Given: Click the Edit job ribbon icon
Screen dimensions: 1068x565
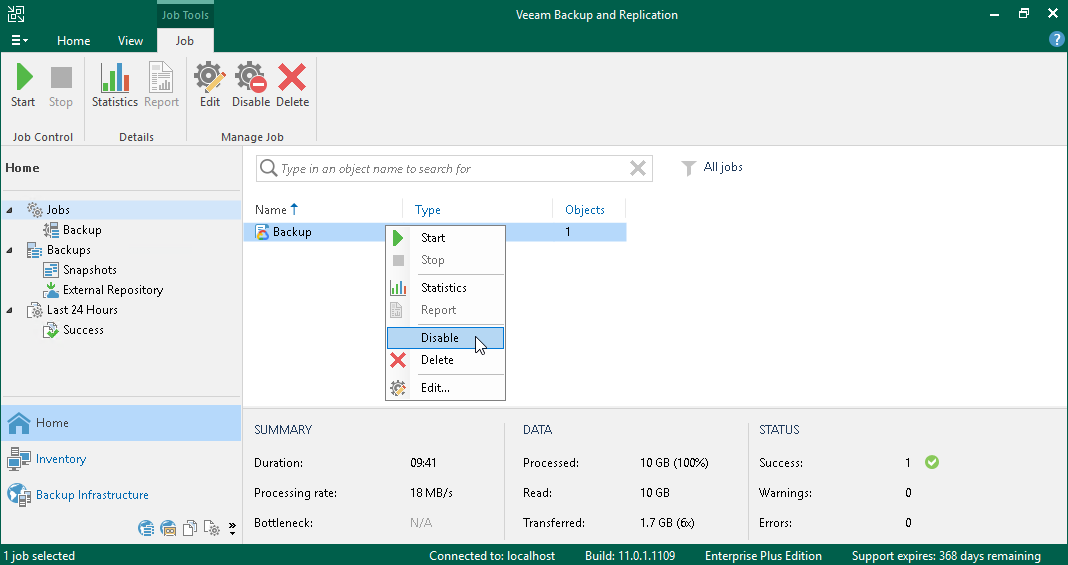Looking at the screenshot, I should click(210, 77).
